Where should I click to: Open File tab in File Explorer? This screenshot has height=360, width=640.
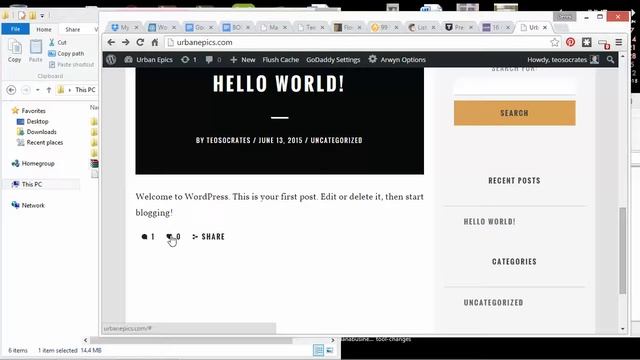coord(16,29)
